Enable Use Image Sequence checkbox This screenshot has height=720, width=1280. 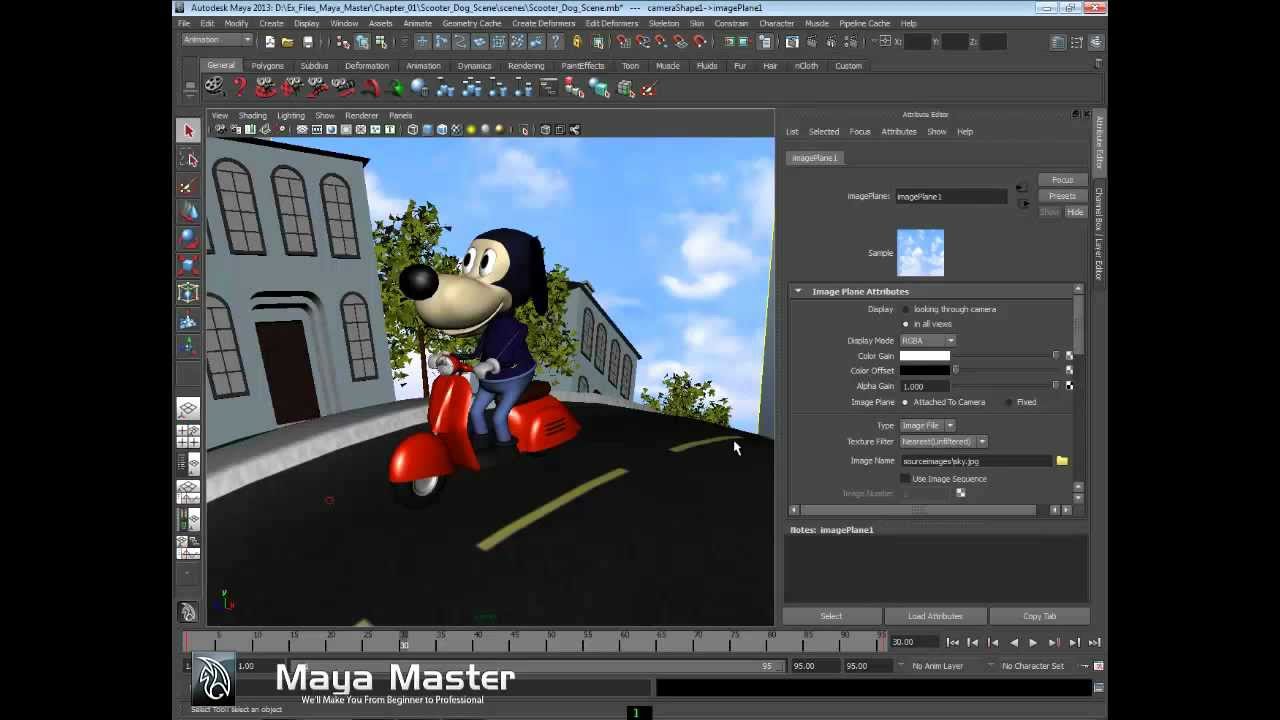tap(906, 479)
